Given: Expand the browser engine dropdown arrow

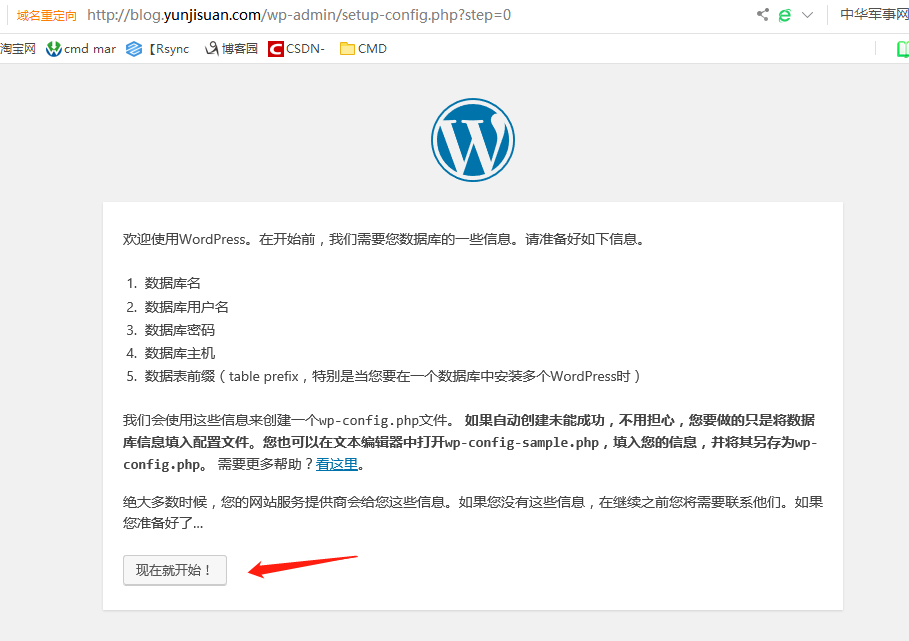Looking at the screenshot, I should (807, 15).
